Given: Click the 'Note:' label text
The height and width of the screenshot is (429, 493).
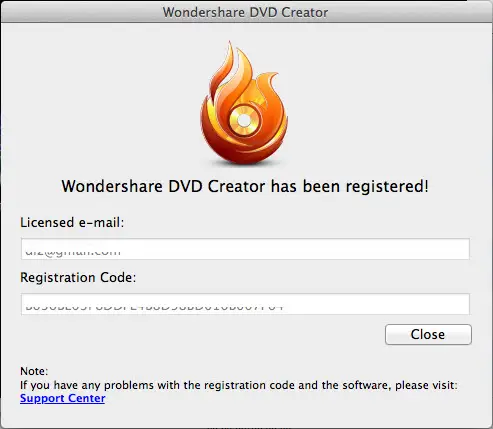Looking at the screenshot, I should coord(34,371).
